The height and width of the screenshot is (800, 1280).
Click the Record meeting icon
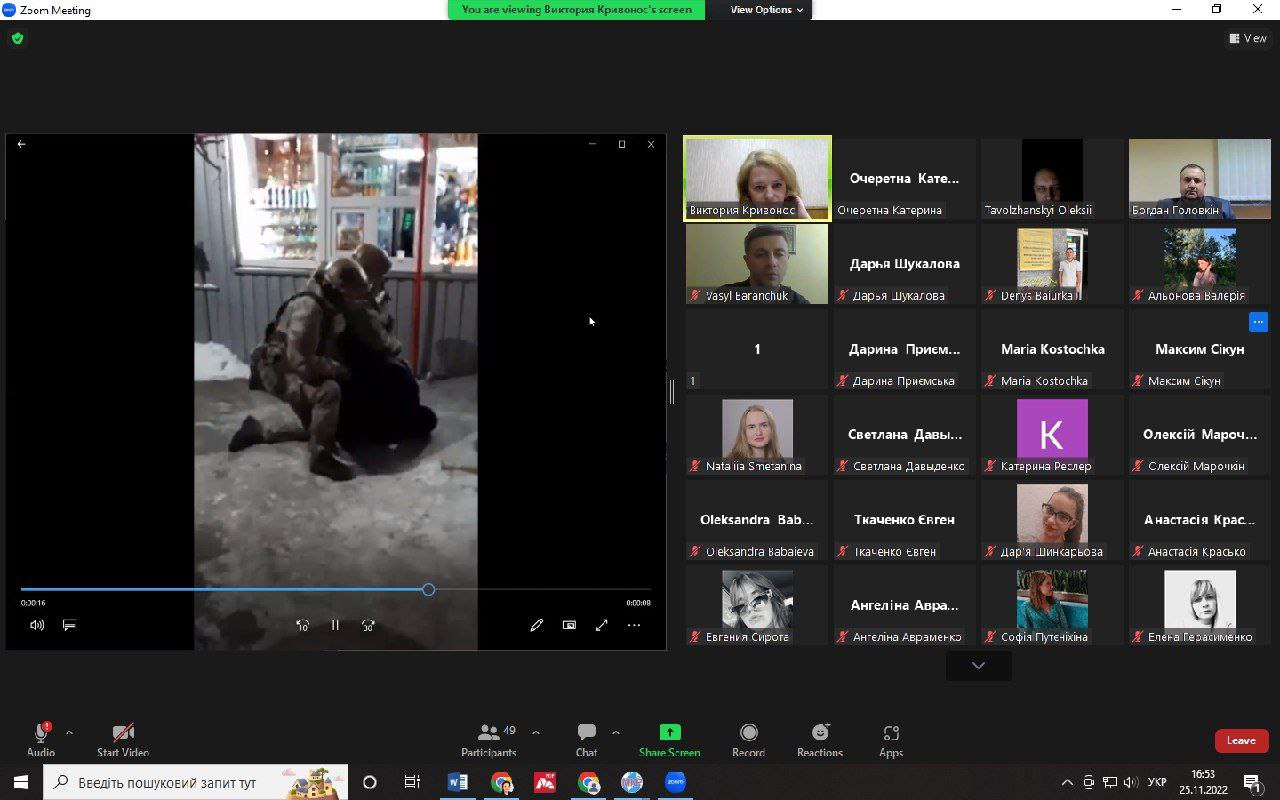coord(748,739)
